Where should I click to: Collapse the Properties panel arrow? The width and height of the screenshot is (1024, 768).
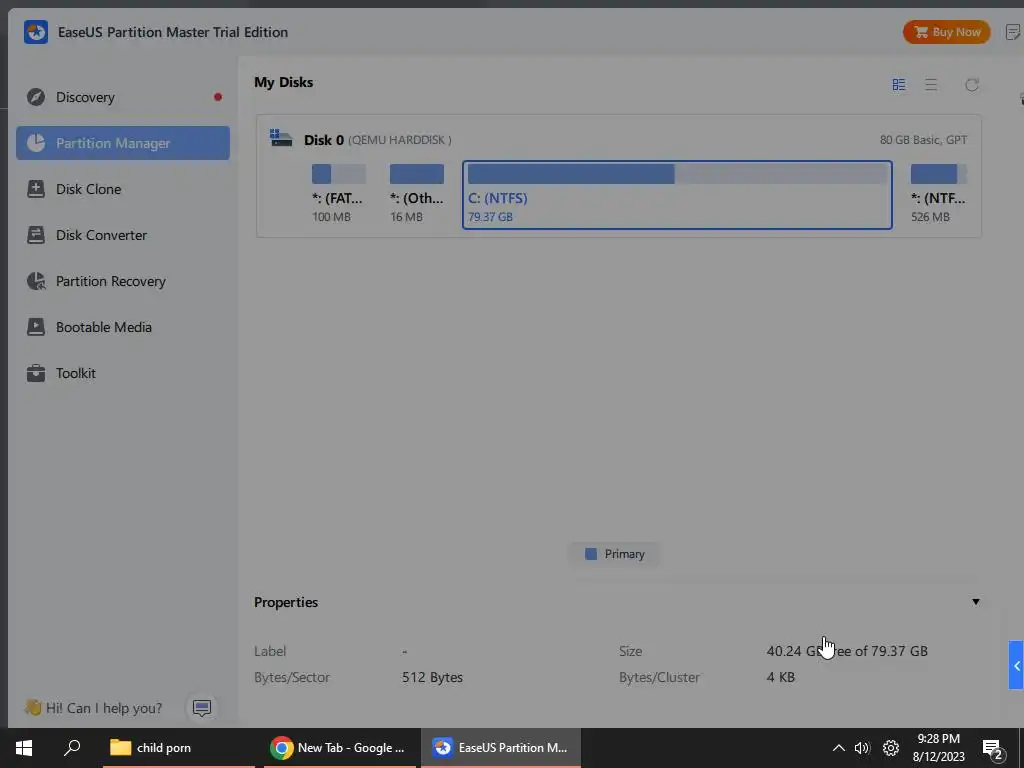(x=976, y=602)
